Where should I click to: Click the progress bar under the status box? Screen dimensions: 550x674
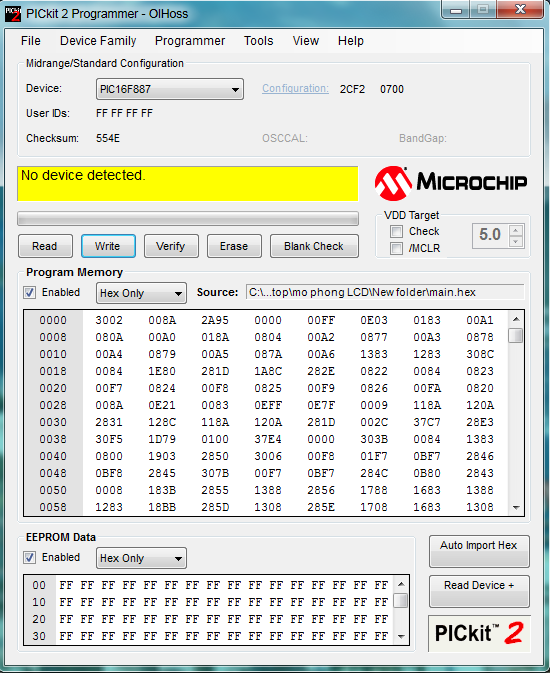point(188,218)
